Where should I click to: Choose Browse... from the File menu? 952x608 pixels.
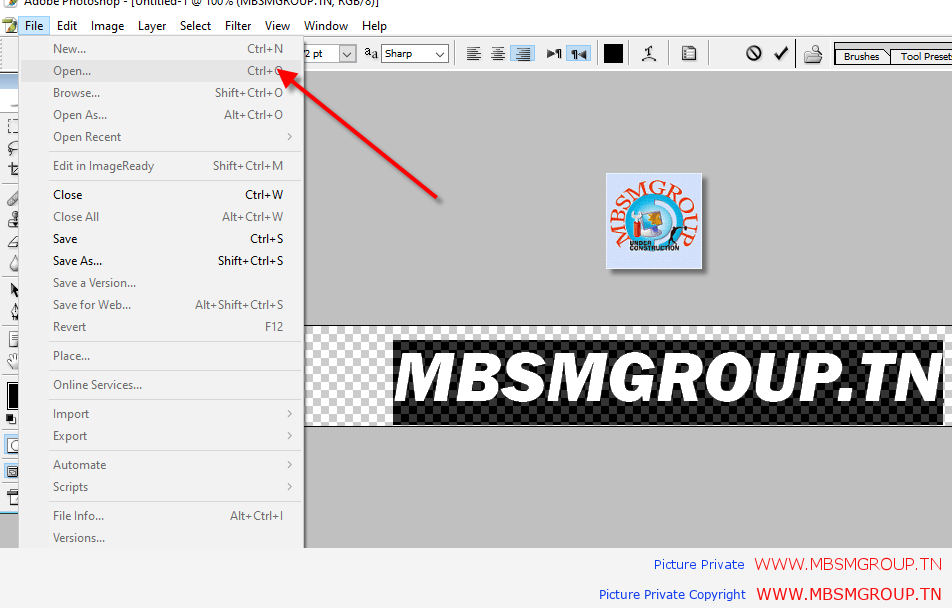click(161, 92)
